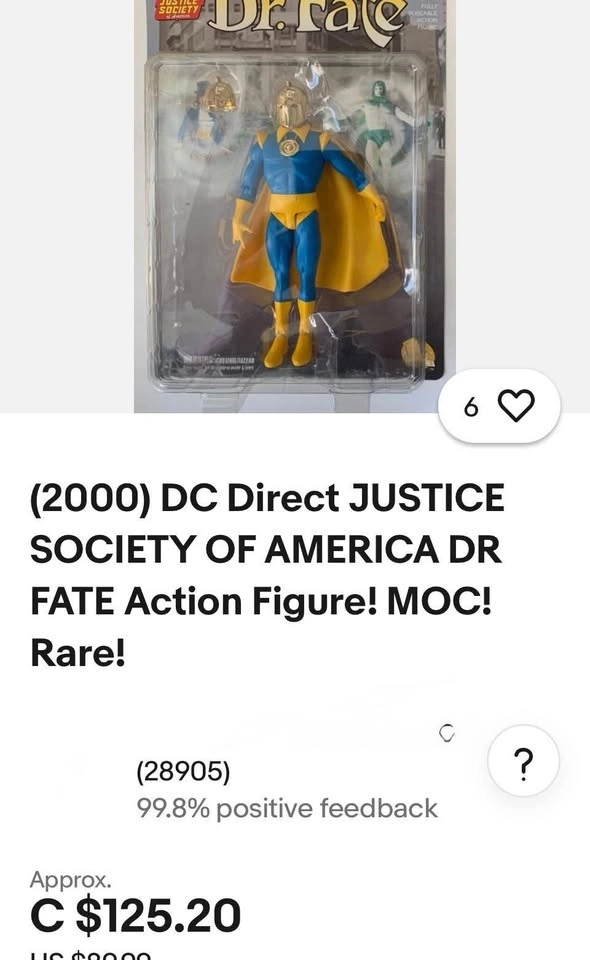Tap the partially visible US dollar price
Image resolution: width=590 pixels, height=960 pixels.
(x=91, y=955)
